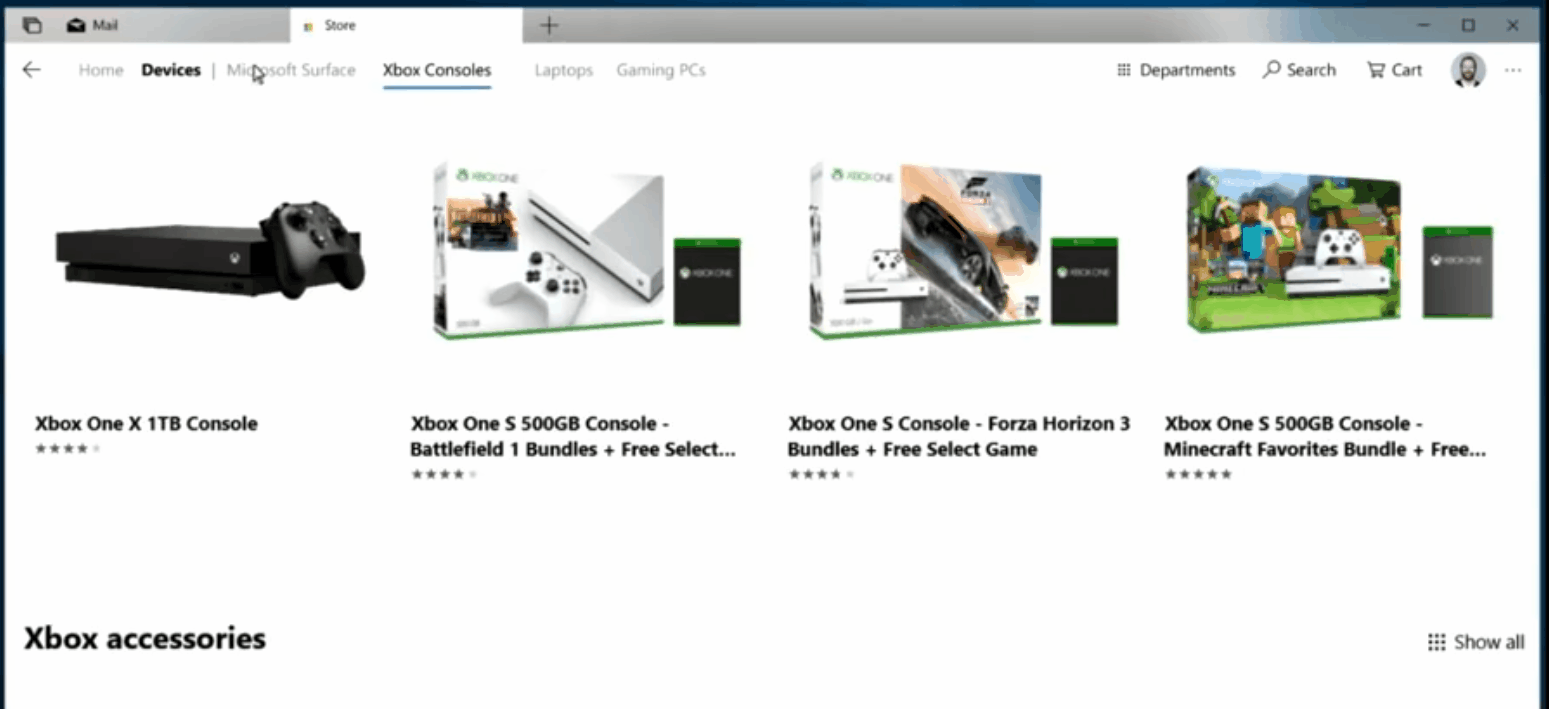Go back with the back arrow
Image resolution: width=1549 pixels, height=709 pixels.
[32, 70]
